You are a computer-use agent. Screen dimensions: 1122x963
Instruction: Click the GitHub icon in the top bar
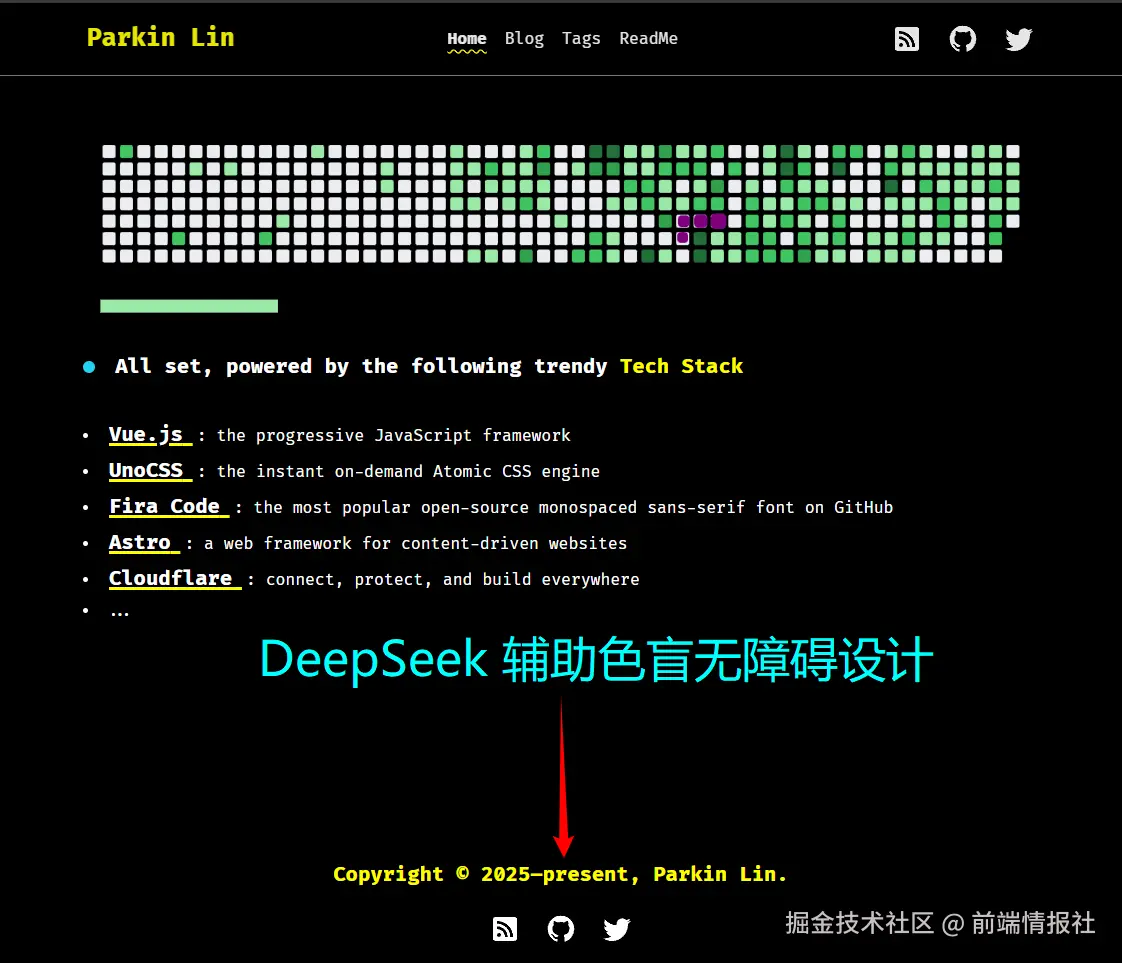[962, 39]
